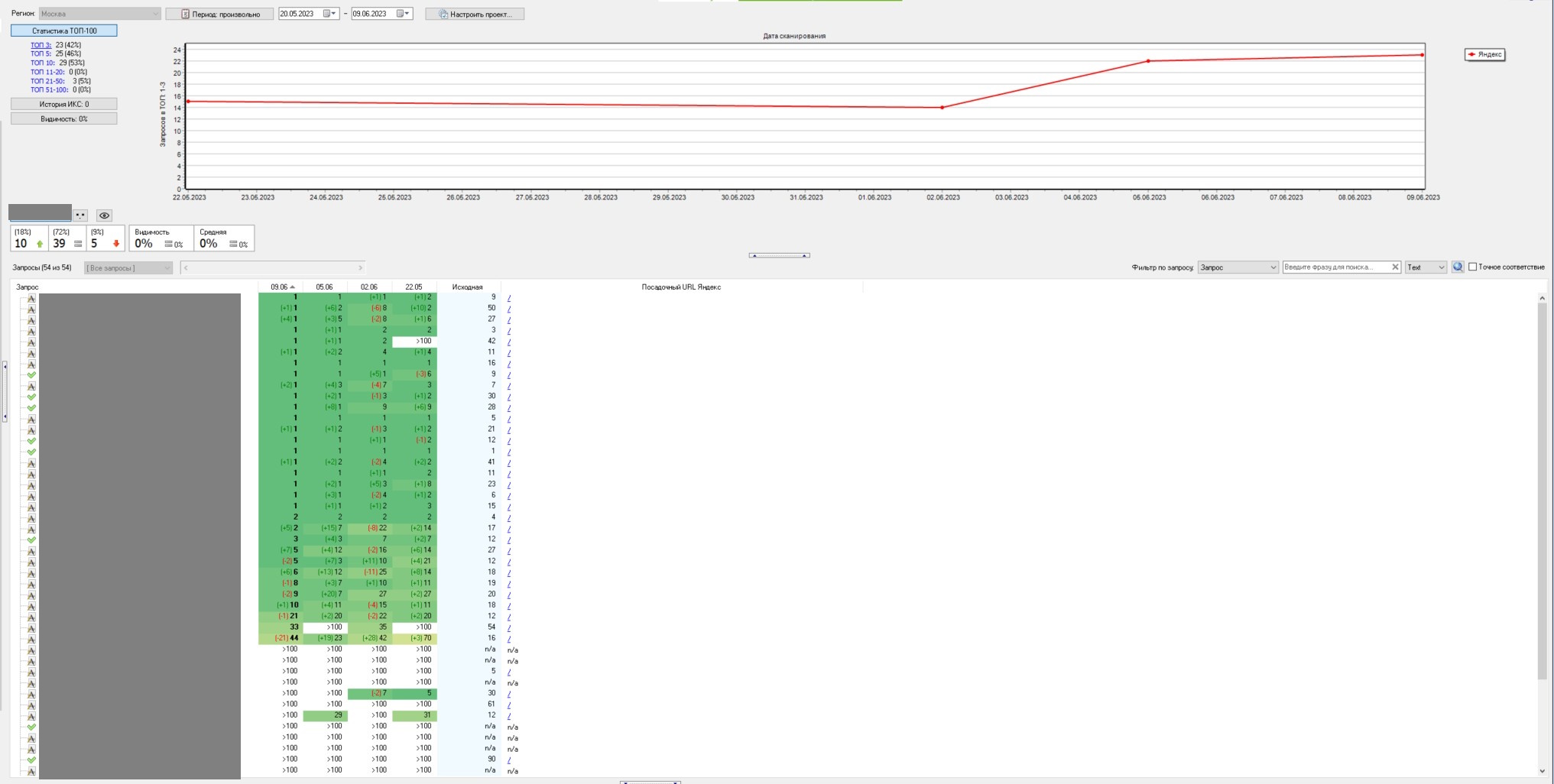Screen dimensions: 1554x784
Task: Open the 'Text' search mode dropdown
Action: 1426,267
